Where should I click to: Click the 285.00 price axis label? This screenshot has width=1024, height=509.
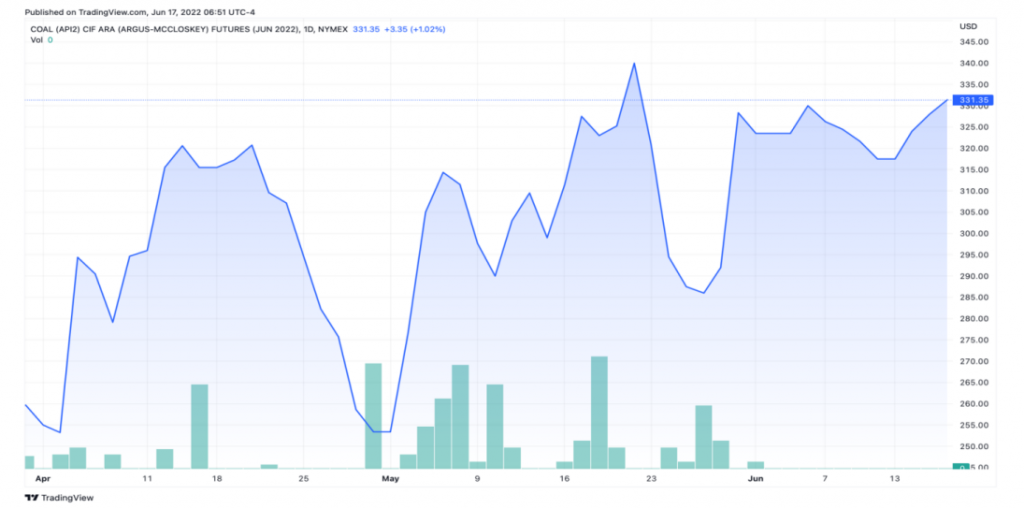[x=972, y=297]
